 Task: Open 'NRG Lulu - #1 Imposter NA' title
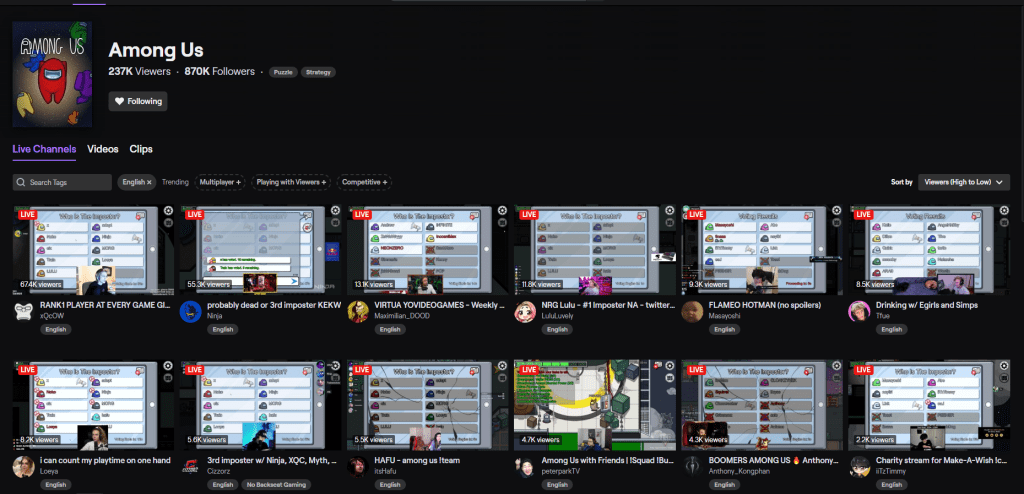point(607,305)
